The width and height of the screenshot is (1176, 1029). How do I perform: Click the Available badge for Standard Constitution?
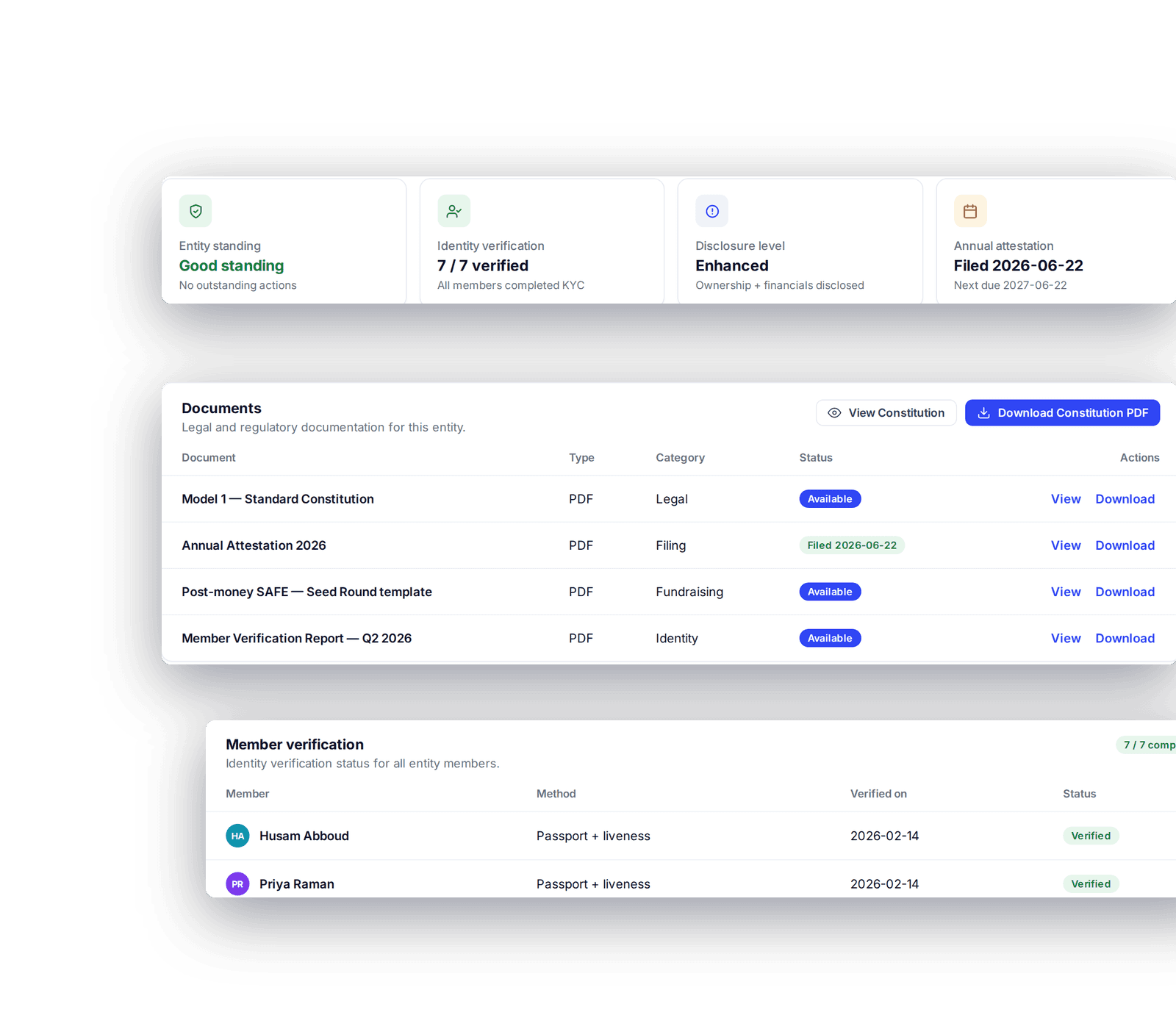point(830,499)
